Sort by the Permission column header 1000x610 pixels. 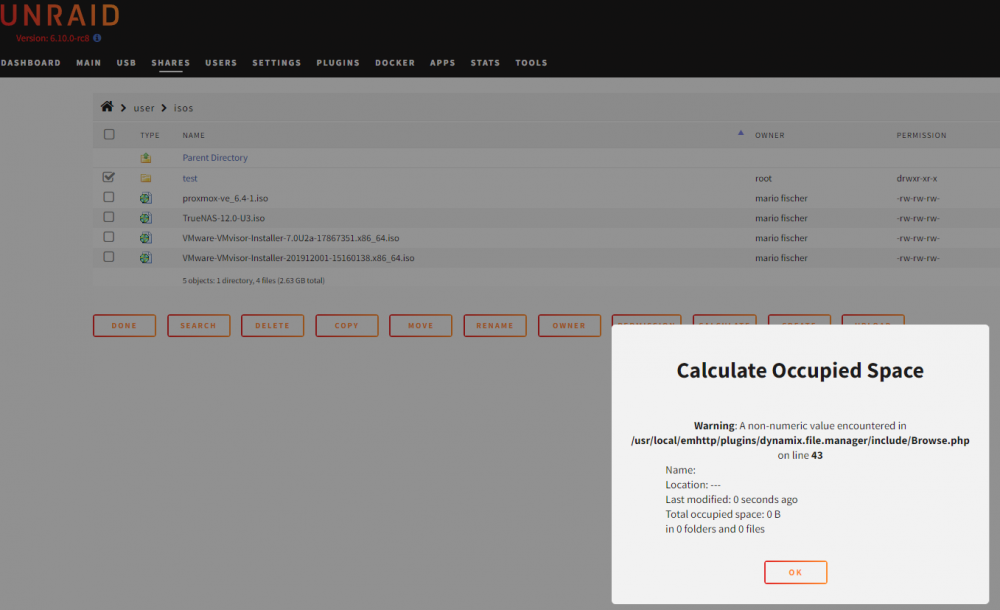click(922, 135)
